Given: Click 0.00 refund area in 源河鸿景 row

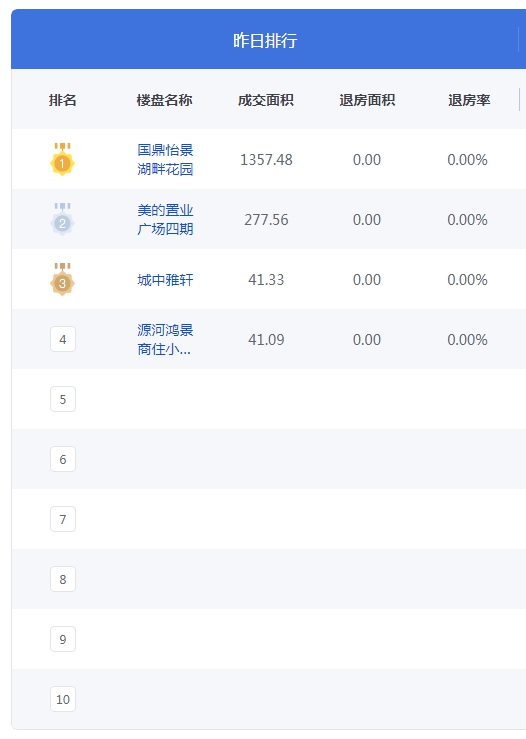Looking at the screenshot, I should (x=367, y=339).
